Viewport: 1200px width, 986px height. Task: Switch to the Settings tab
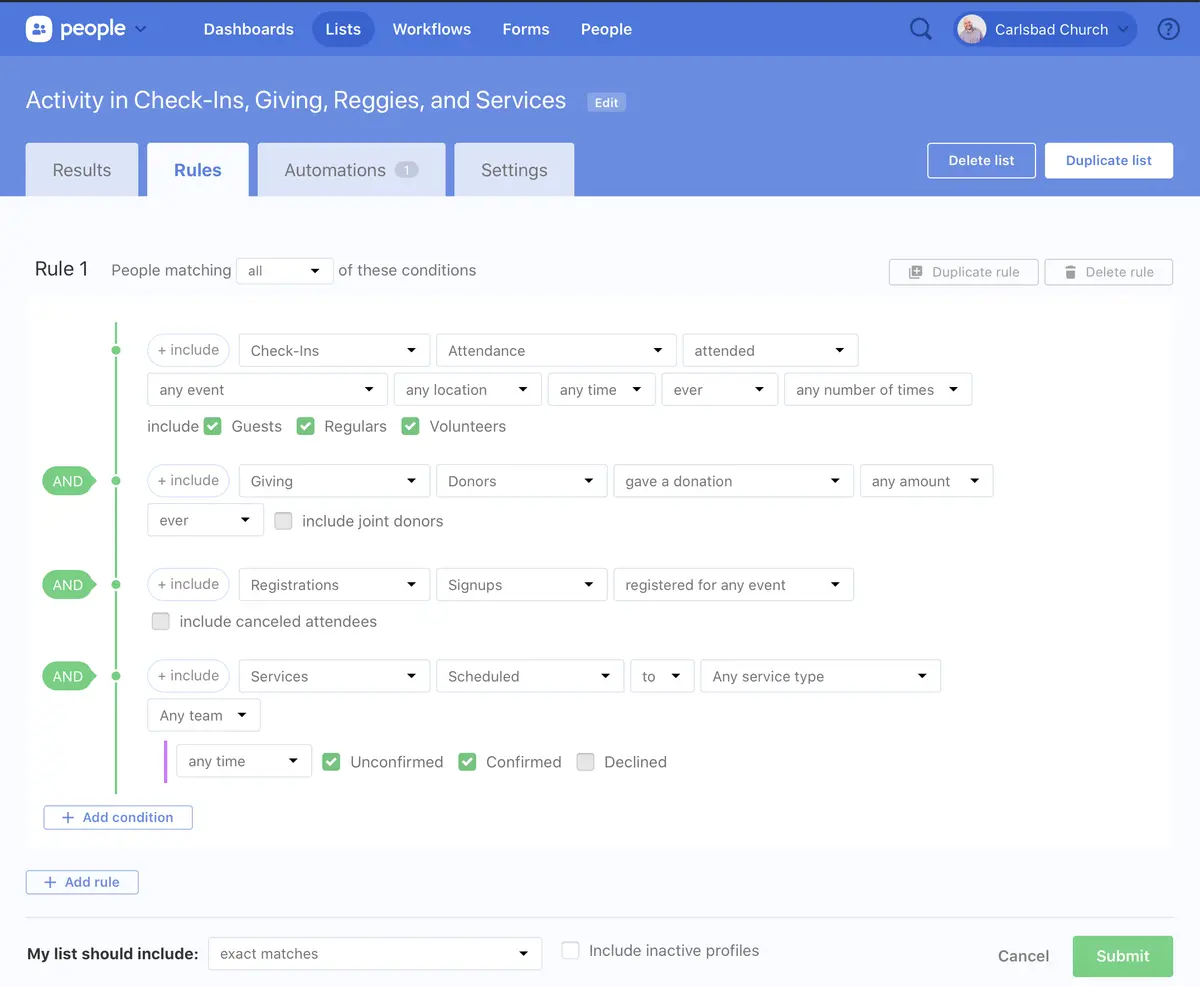point(514,170)
